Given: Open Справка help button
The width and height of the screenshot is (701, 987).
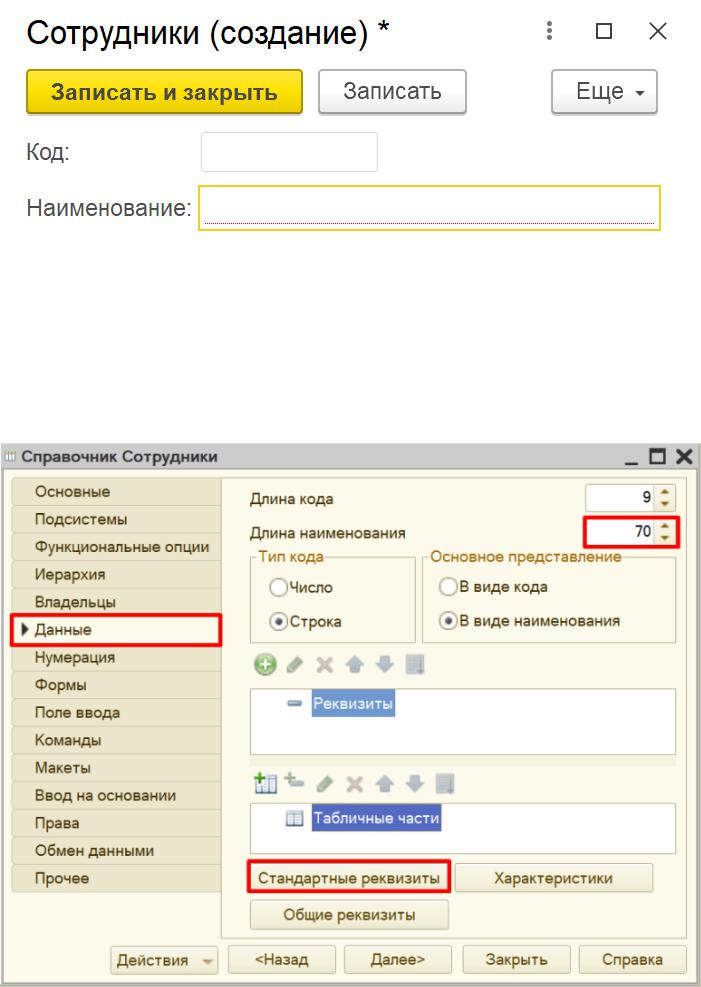Looking at the screenshot, I should click(x=632, y=959).
